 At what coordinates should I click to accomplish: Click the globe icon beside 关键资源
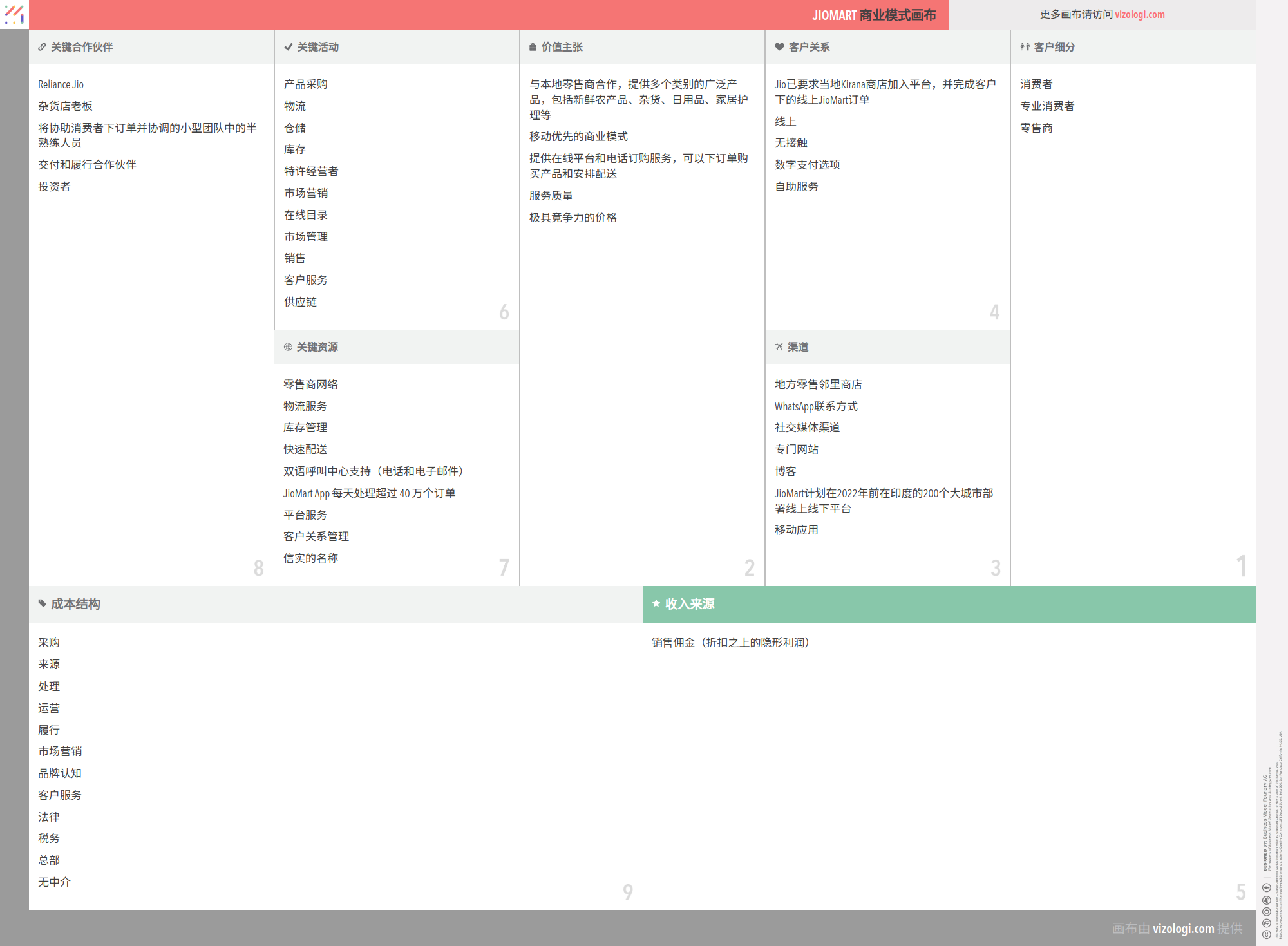point(288,347)
